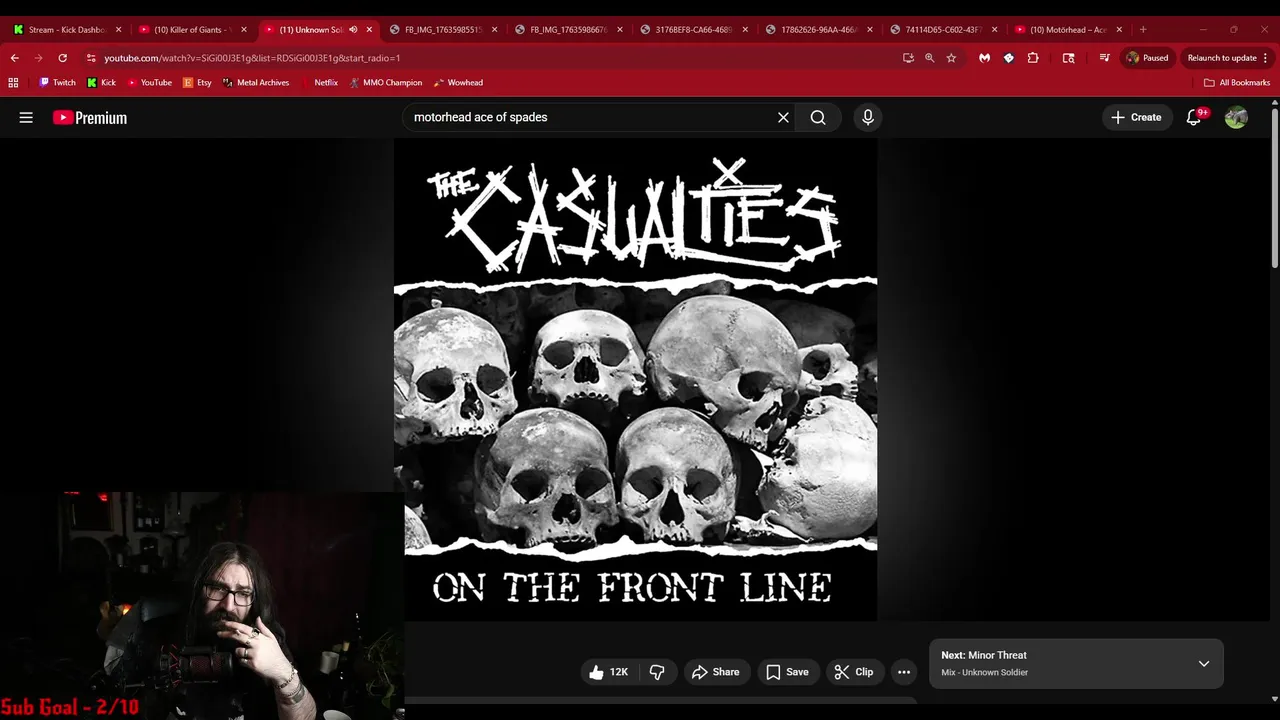This screenshot has width=1280, height=720.
Task: Open the YouTube guide hamburger menu
Action: 26,117
